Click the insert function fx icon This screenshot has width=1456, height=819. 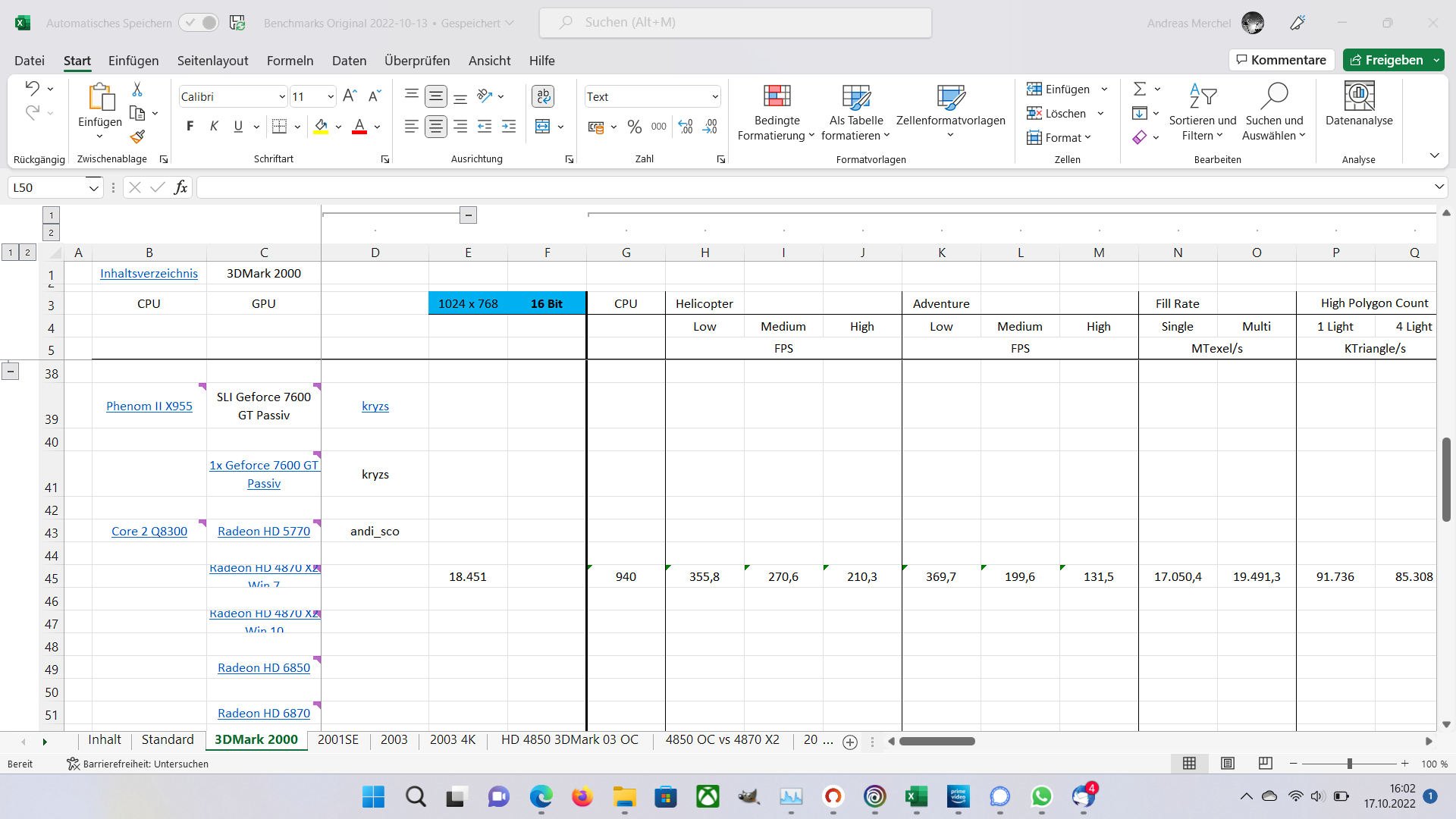click(x=180, y=187)
